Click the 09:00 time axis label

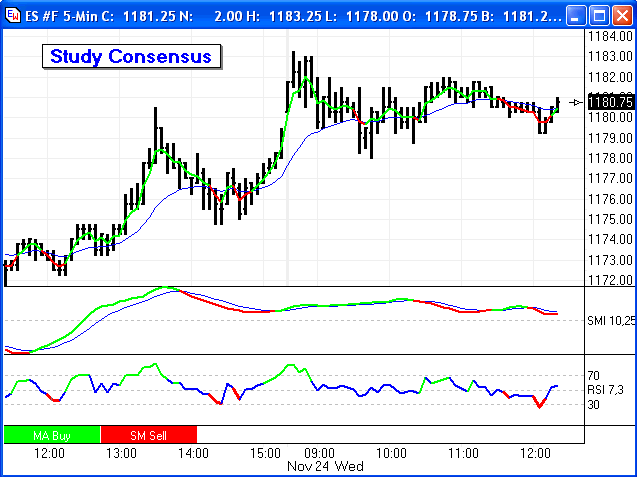[319, 453]
